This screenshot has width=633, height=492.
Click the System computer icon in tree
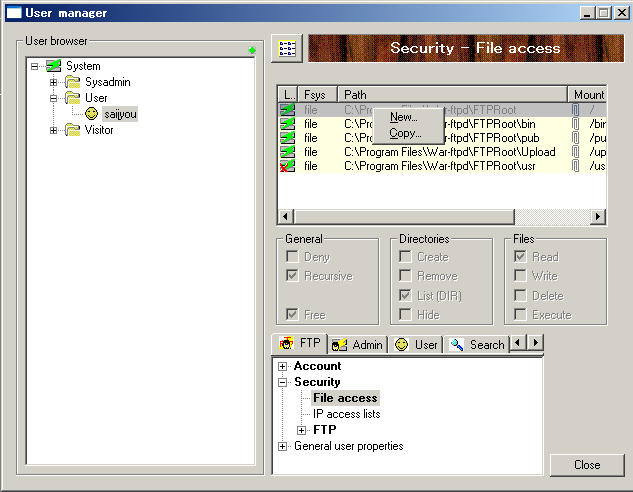[x=54, y=66]
